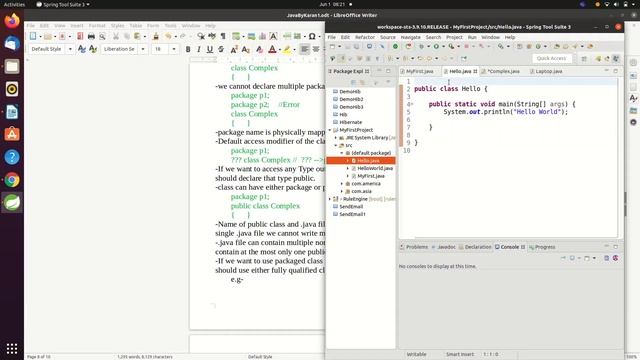Toggle Italic formatting in LibreOffice Writer
The height and width of the screenshot is (360, 640).
199,49
